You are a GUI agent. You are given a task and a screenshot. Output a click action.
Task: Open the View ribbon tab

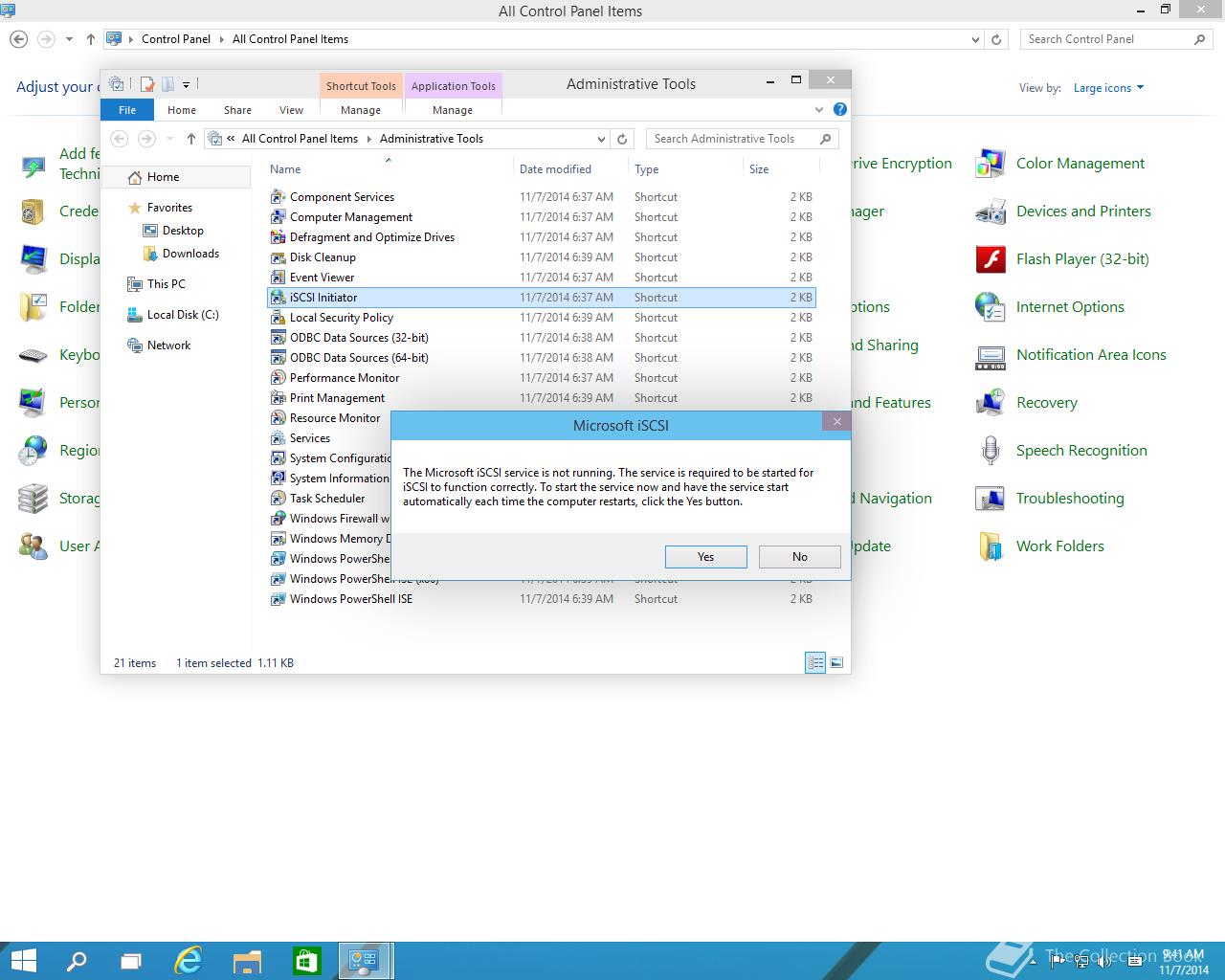(x=291, y=110)
